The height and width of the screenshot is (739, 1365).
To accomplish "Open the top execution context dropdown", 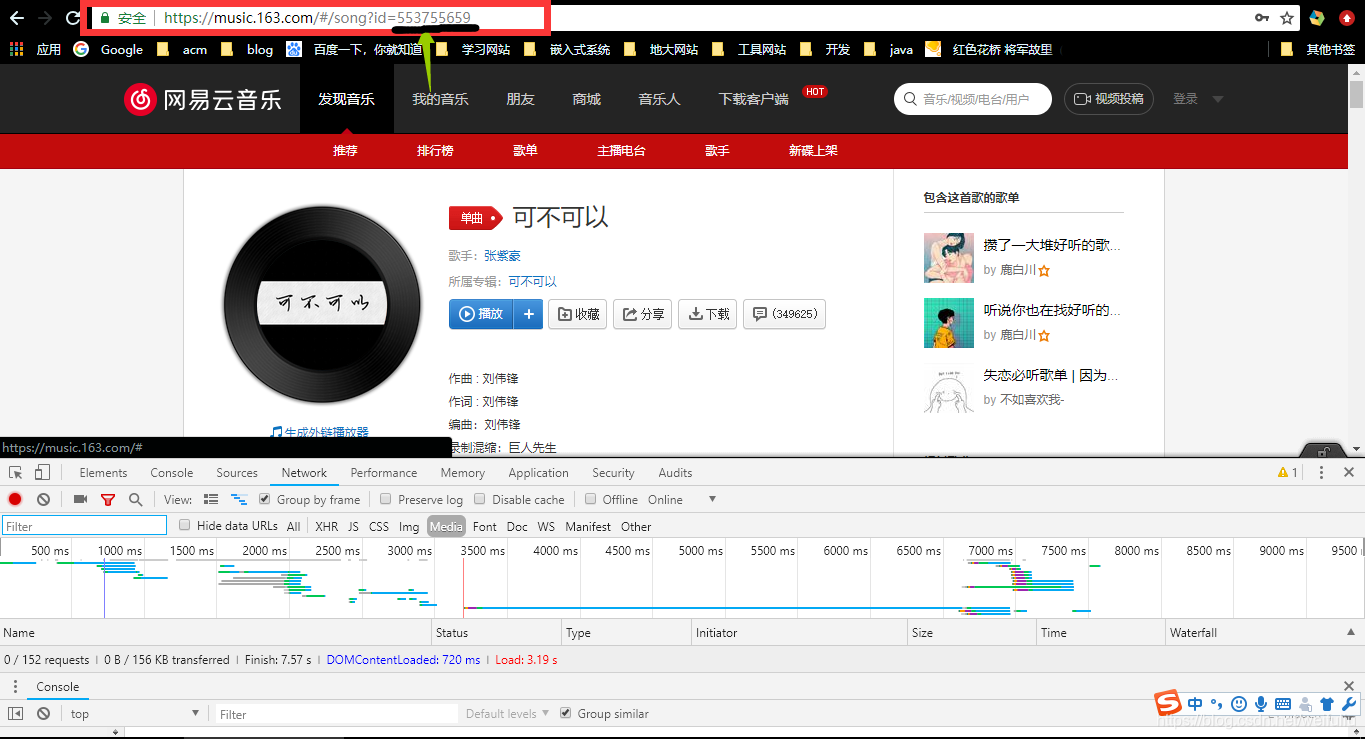I will click(134, 714).
